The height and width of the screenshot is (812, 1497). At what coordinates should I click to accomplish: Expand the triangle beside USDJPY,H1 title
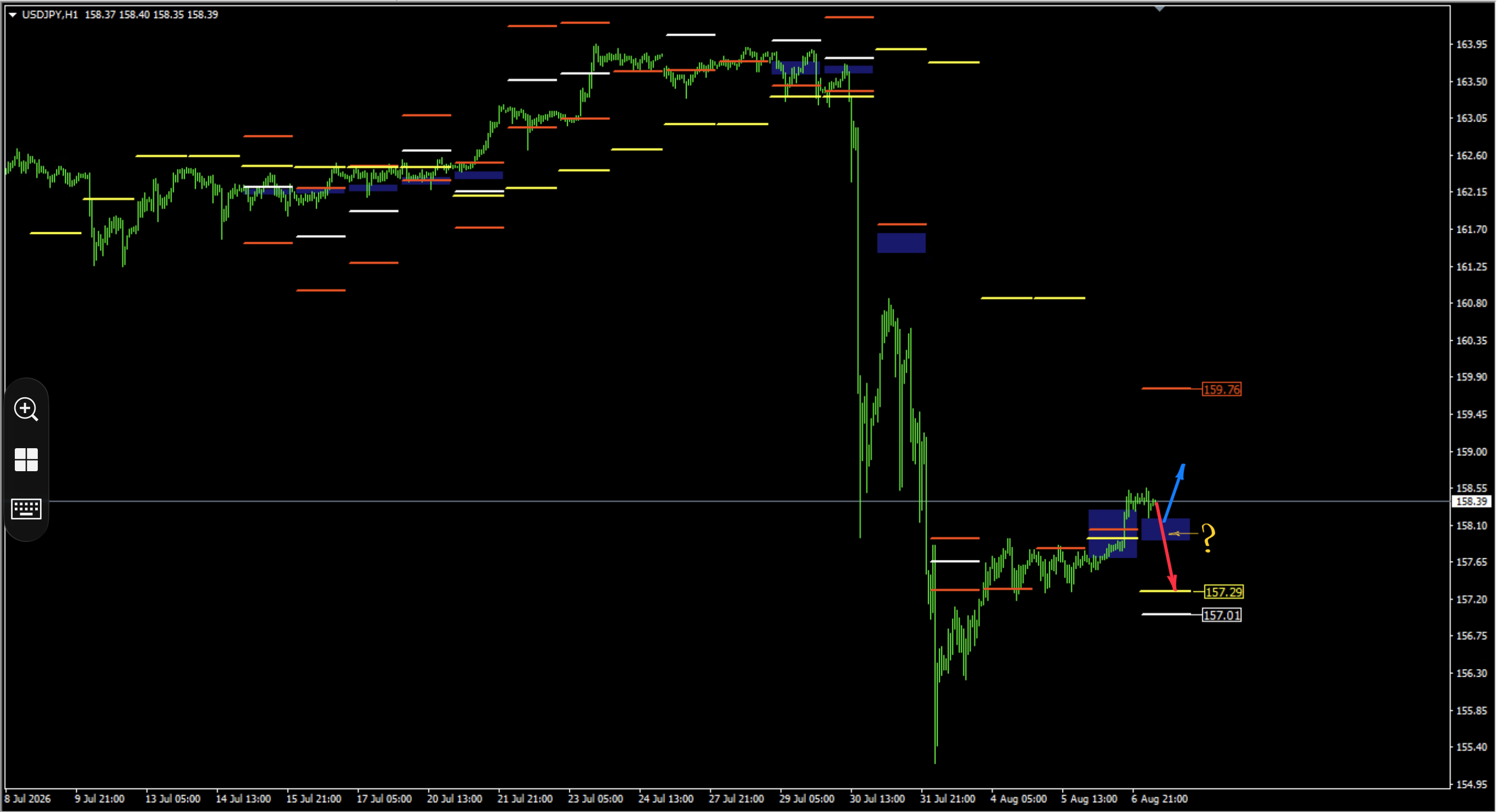[x=12, y=15]
